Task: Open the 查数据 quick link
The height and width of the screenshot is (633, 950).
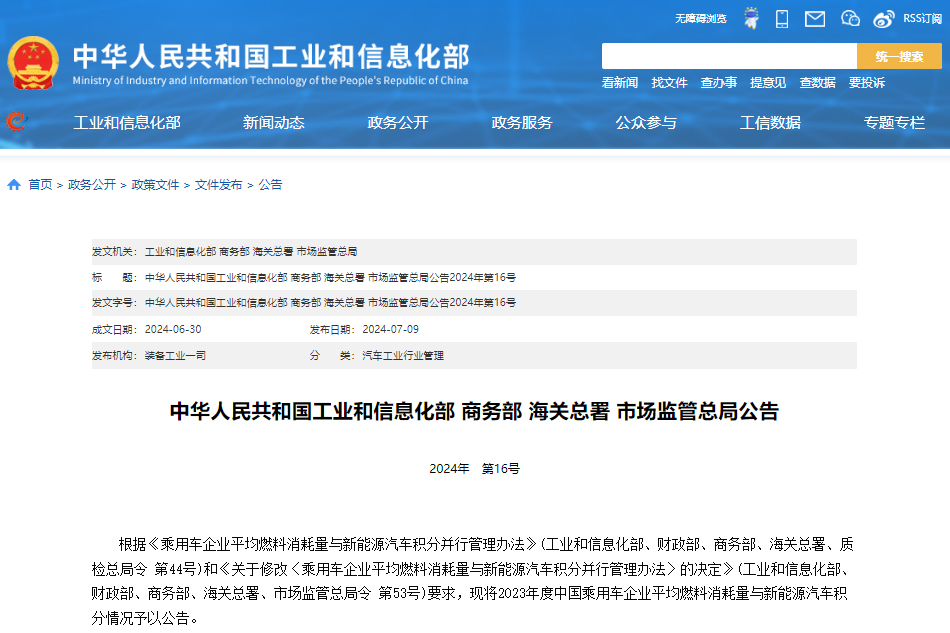Action: click(817, 83)
